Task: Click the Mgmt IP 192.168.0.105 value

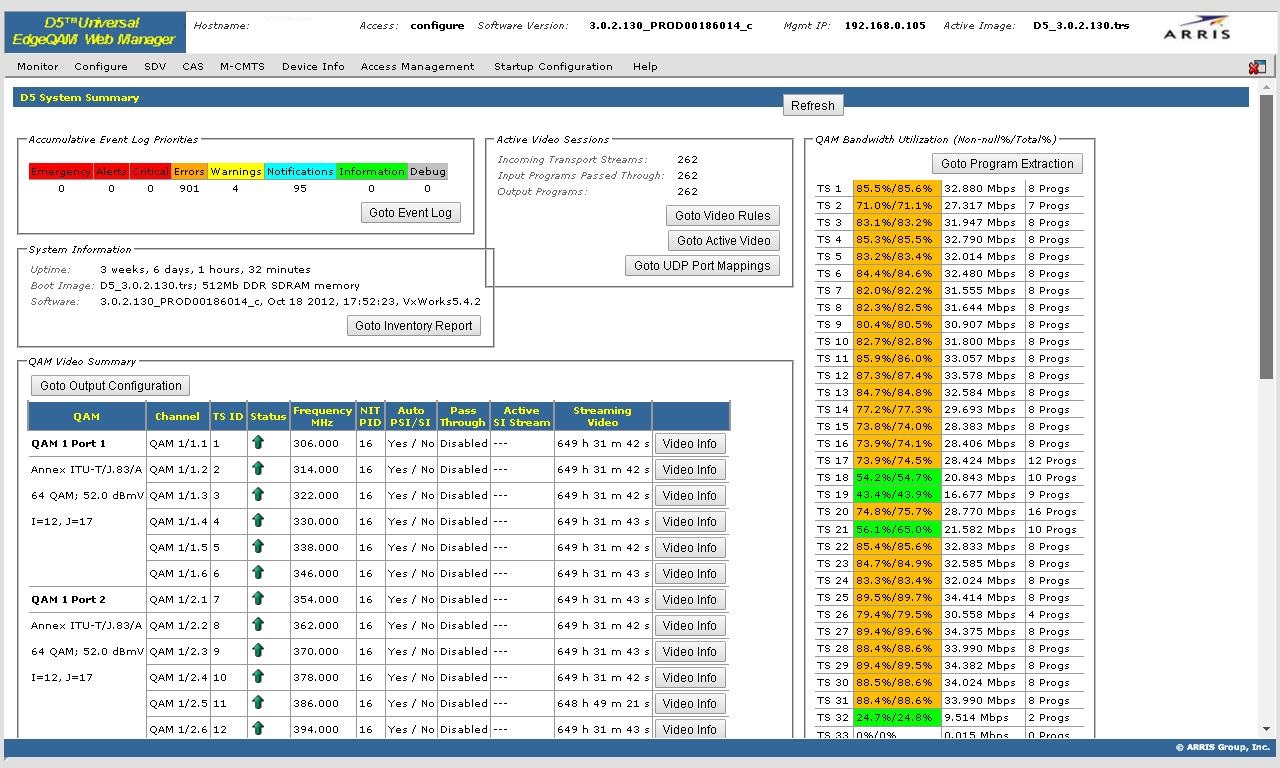Action: coord(885,26)
